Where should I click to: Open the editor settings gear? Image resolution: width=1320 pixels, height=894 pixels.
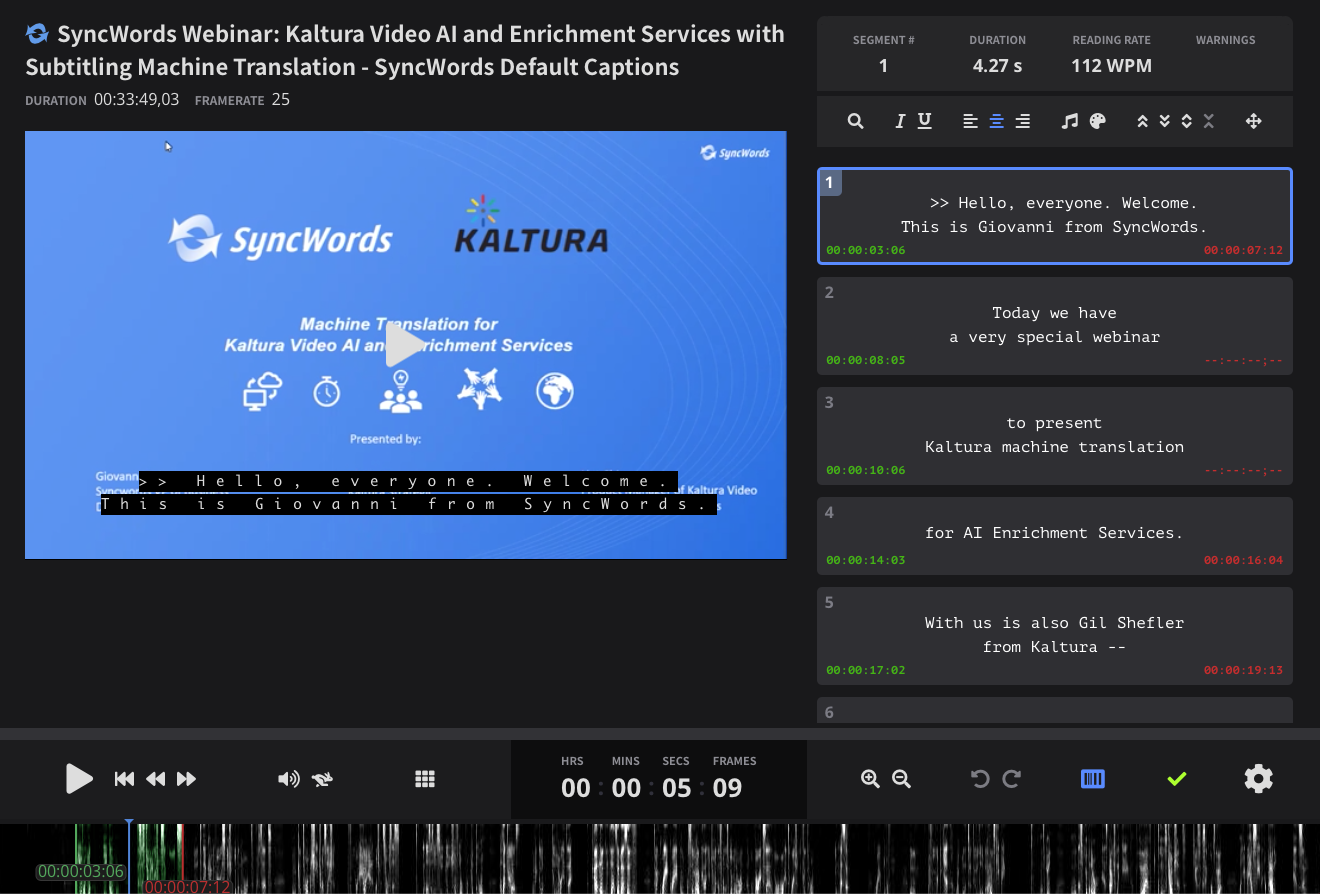coord(1258,778)
